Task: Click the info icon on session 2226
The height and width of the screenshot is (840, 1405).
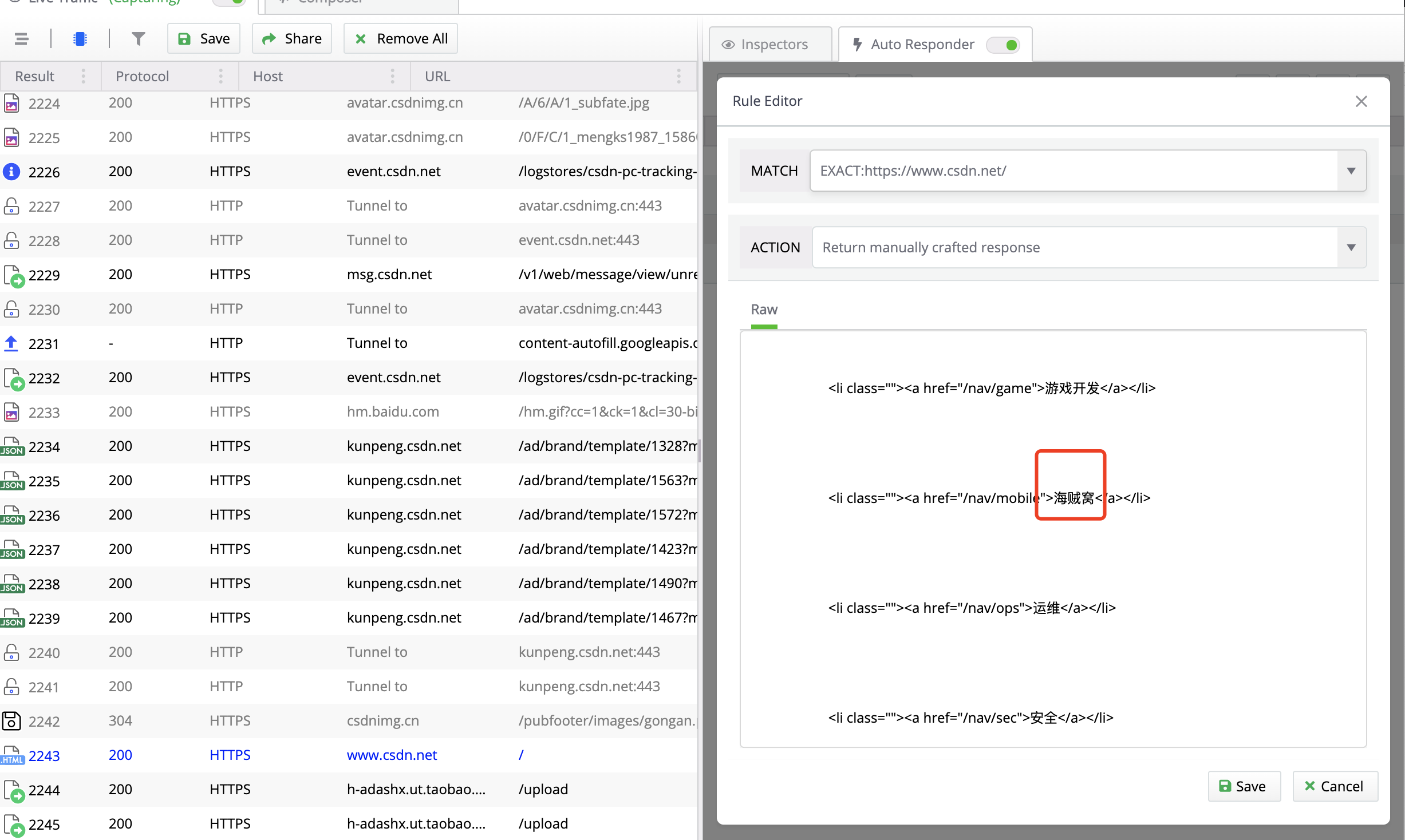Action: 11,171
